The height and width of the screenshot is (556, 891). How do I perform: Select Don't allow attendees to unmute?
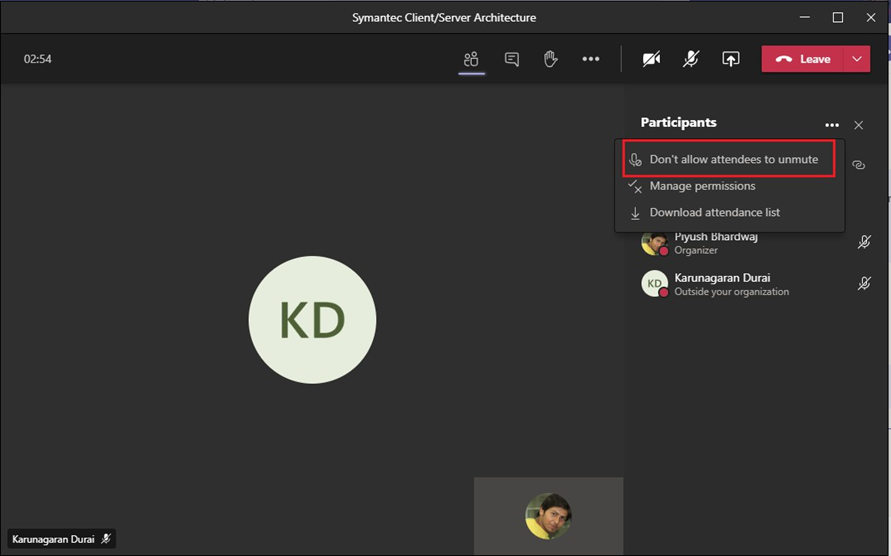coord(729,159)
